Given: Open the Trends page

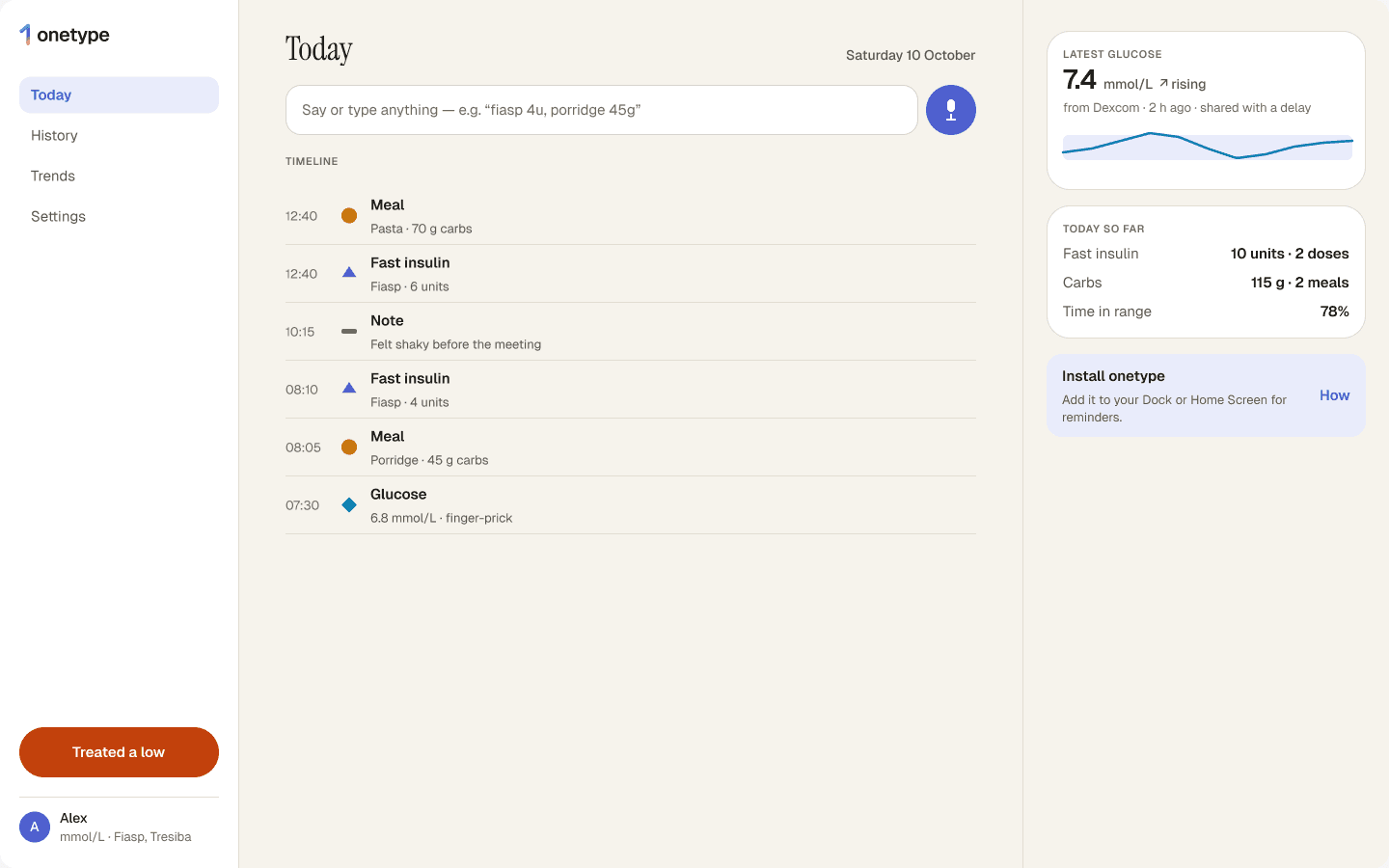Looking at the screenshot, I should point(119,176).
